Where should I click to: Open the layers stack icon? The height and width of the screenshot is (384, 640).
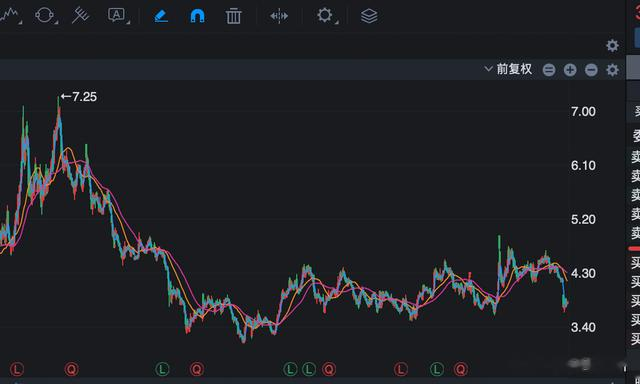click(369, 16)
